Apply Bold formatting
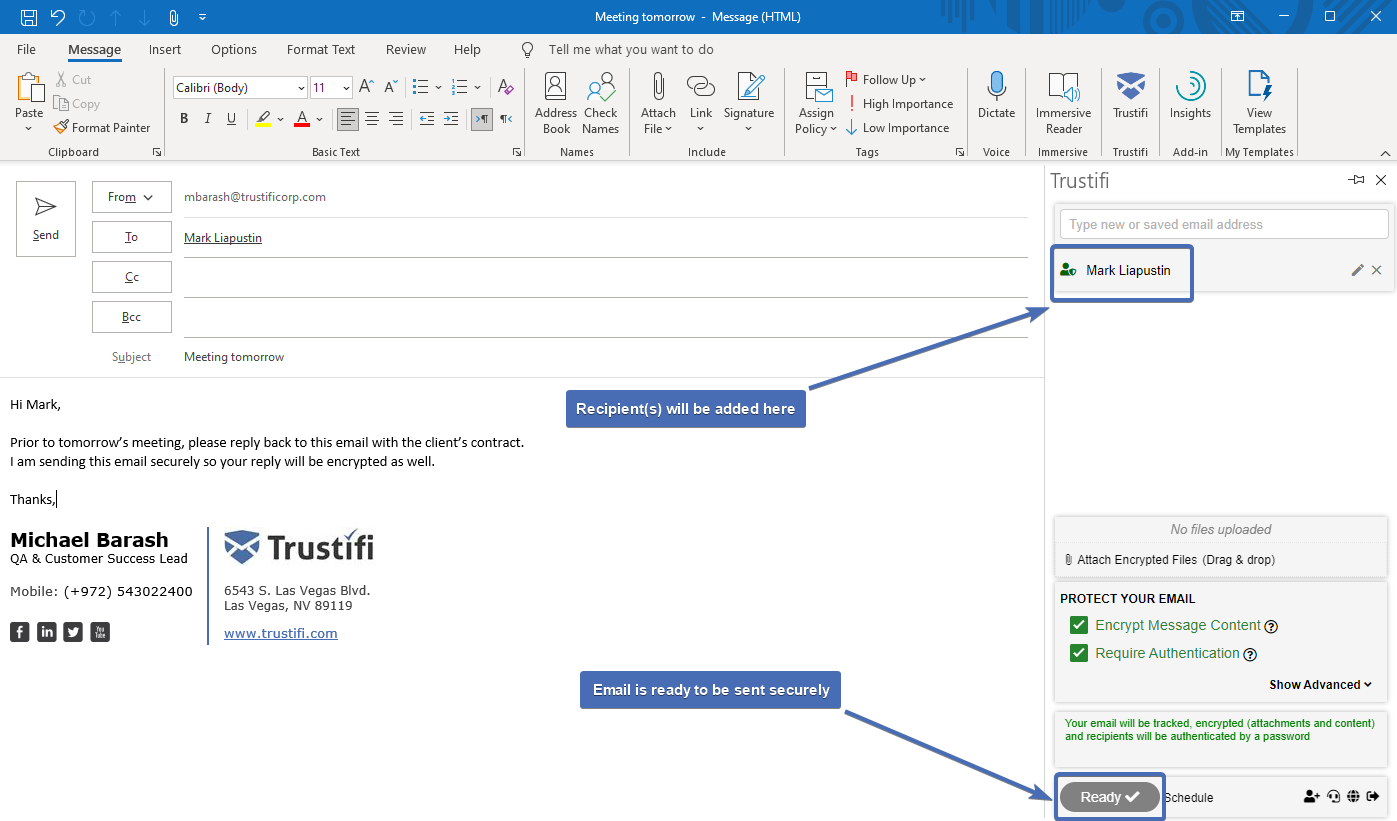The height and width of the screenshot is (821, 1397). pos(184,119)
